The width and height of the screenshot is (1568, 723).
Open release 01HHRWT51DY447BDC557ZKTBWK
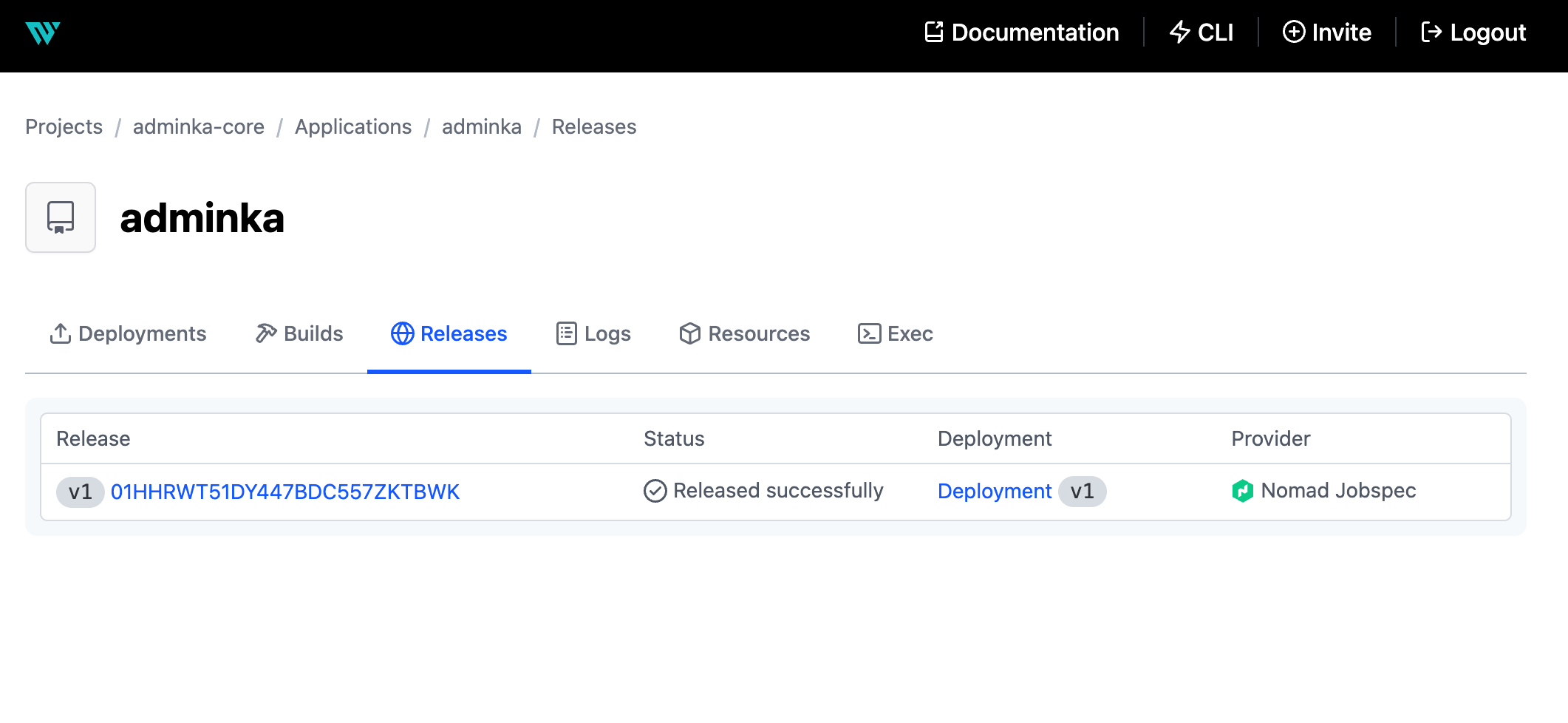[x=284, y=492]
